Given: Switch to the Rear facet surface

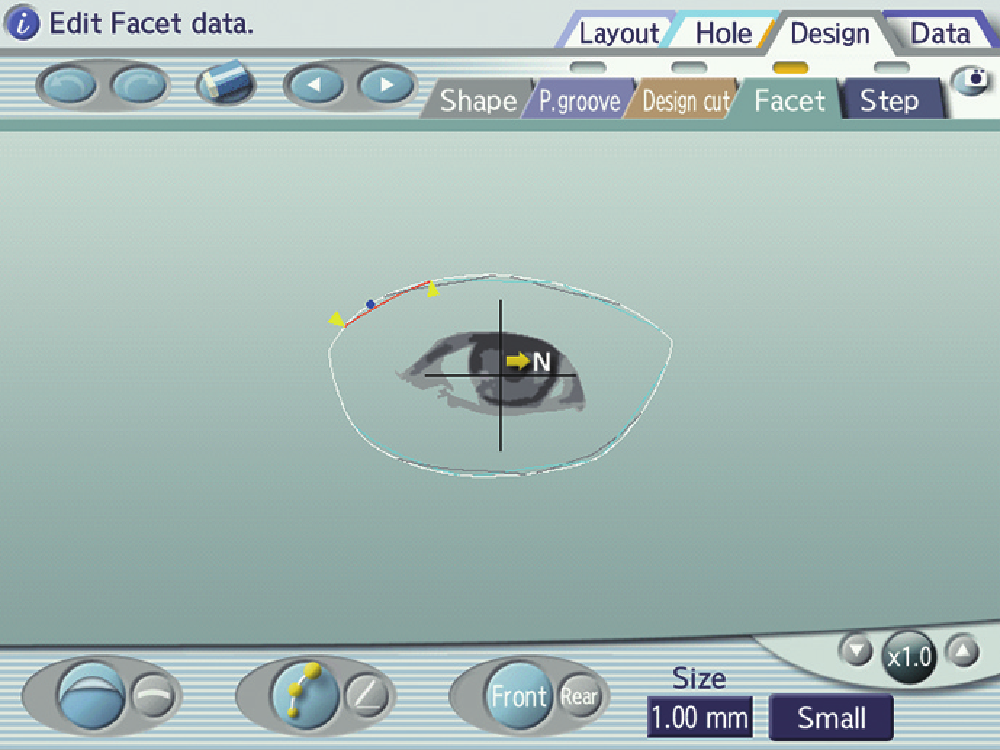Looking at the screenshot, I should (x=579, y=696).
